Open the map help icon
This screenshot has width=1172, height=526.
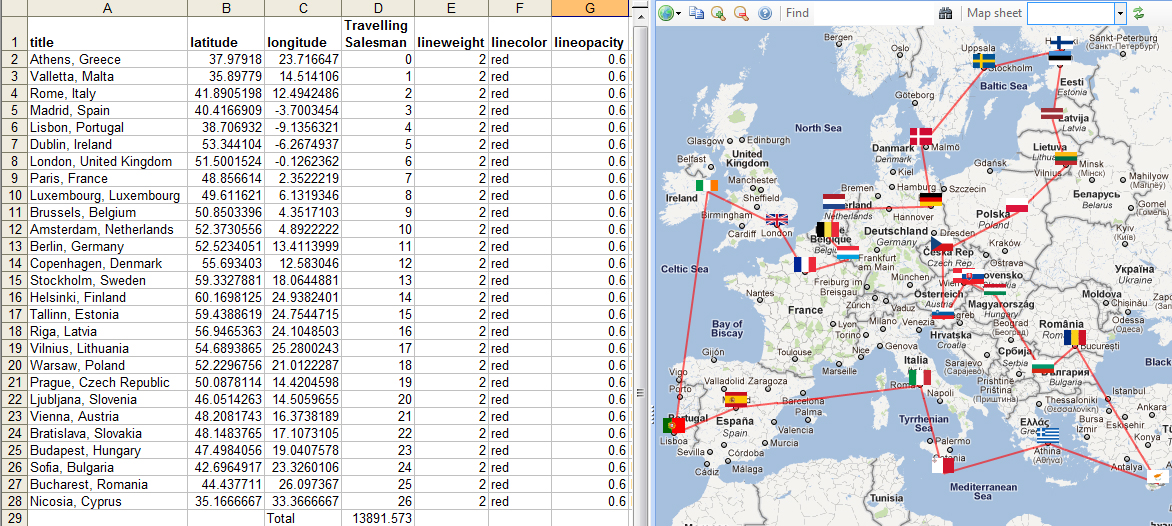(x=764, y=13)
